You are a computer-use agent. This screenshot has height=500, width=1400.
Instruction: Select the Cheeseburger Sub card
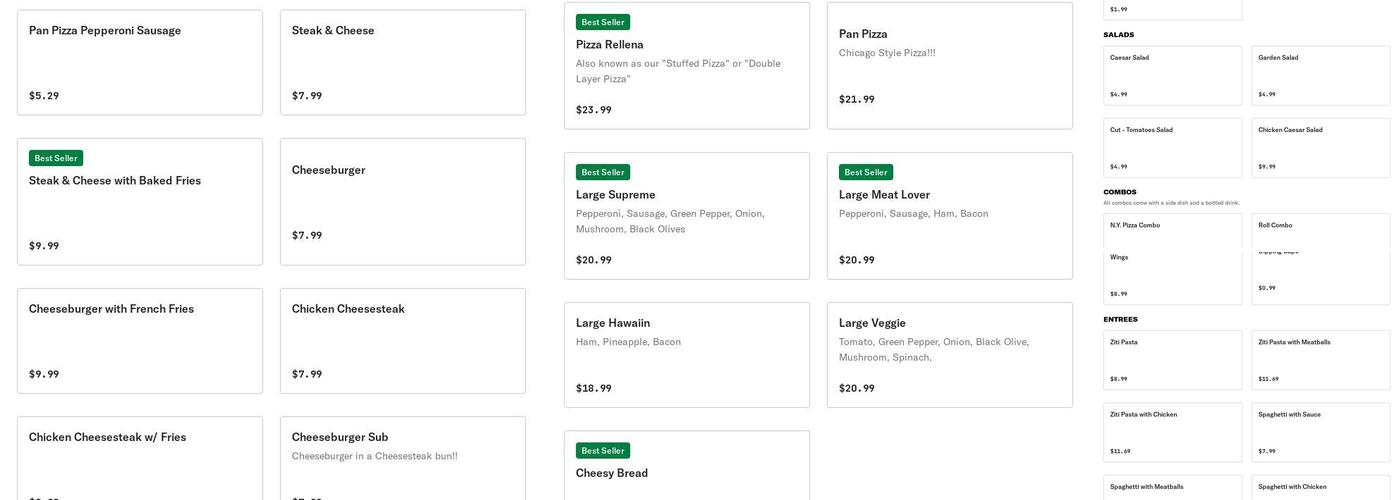pos(402,458)
